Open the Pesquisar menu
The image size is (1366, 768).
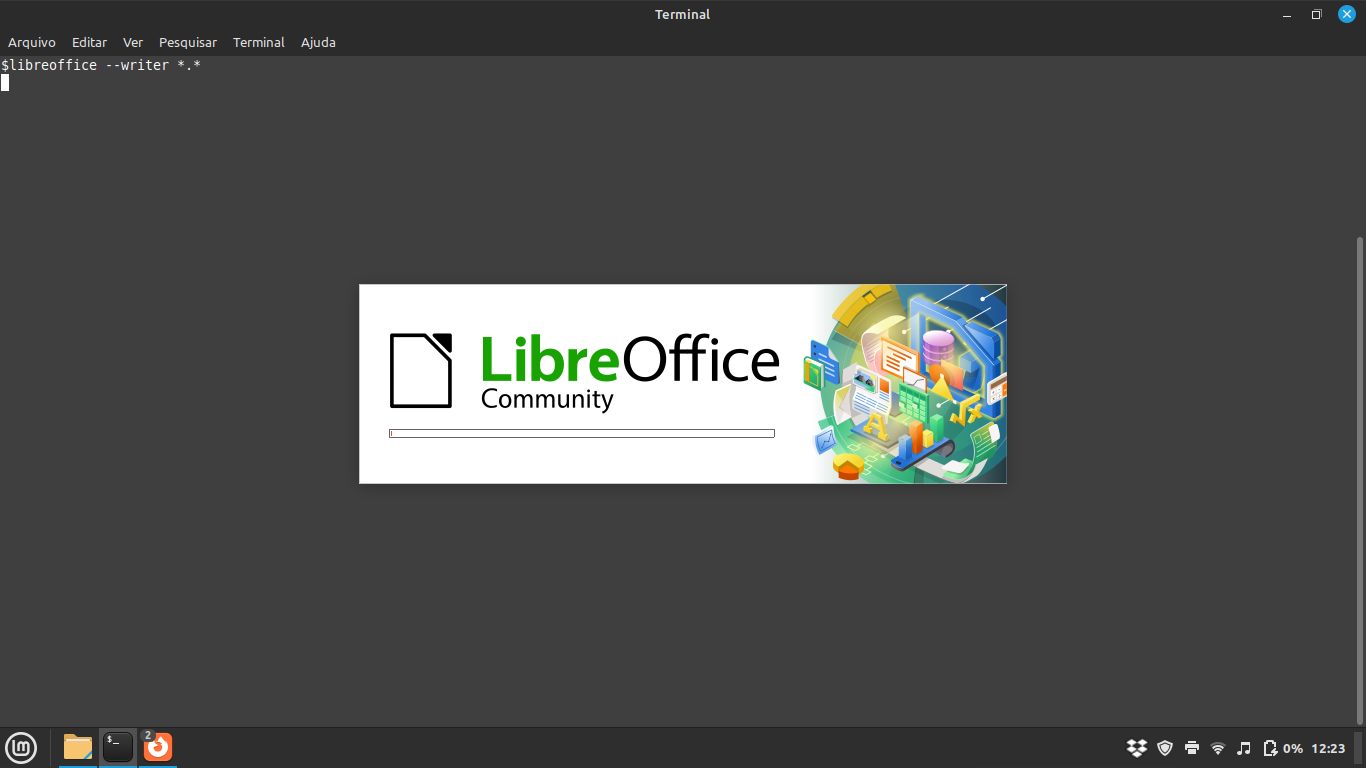point(188,42)
